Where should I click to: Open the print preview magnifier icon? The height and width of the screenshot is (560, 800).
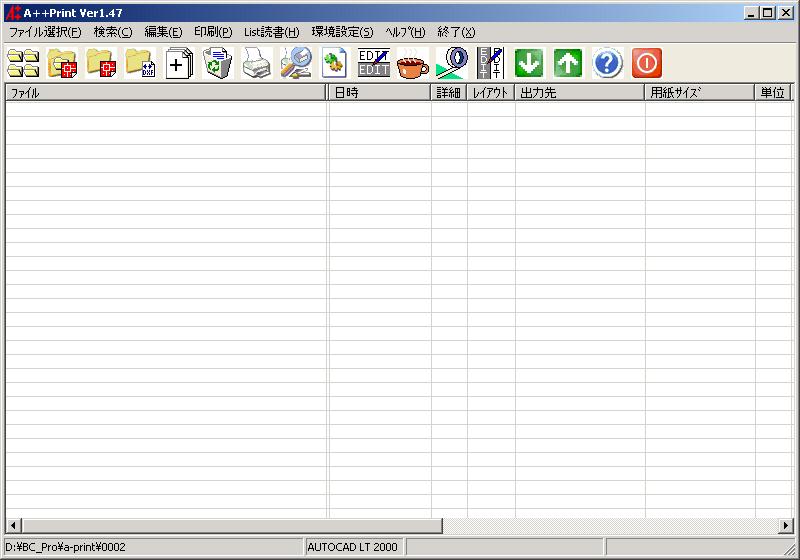click(295, 64)
